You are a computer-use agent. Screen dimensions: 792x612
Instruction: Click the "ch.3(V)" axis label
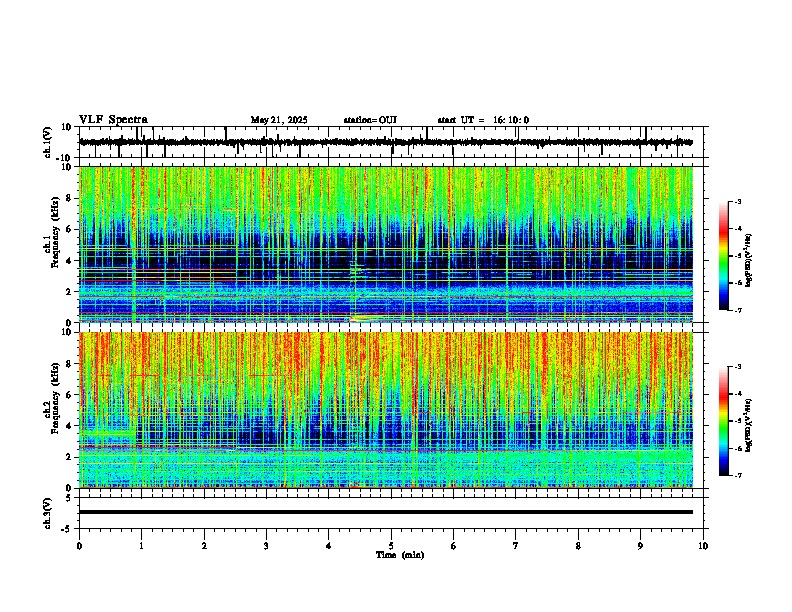coord(48,513)
